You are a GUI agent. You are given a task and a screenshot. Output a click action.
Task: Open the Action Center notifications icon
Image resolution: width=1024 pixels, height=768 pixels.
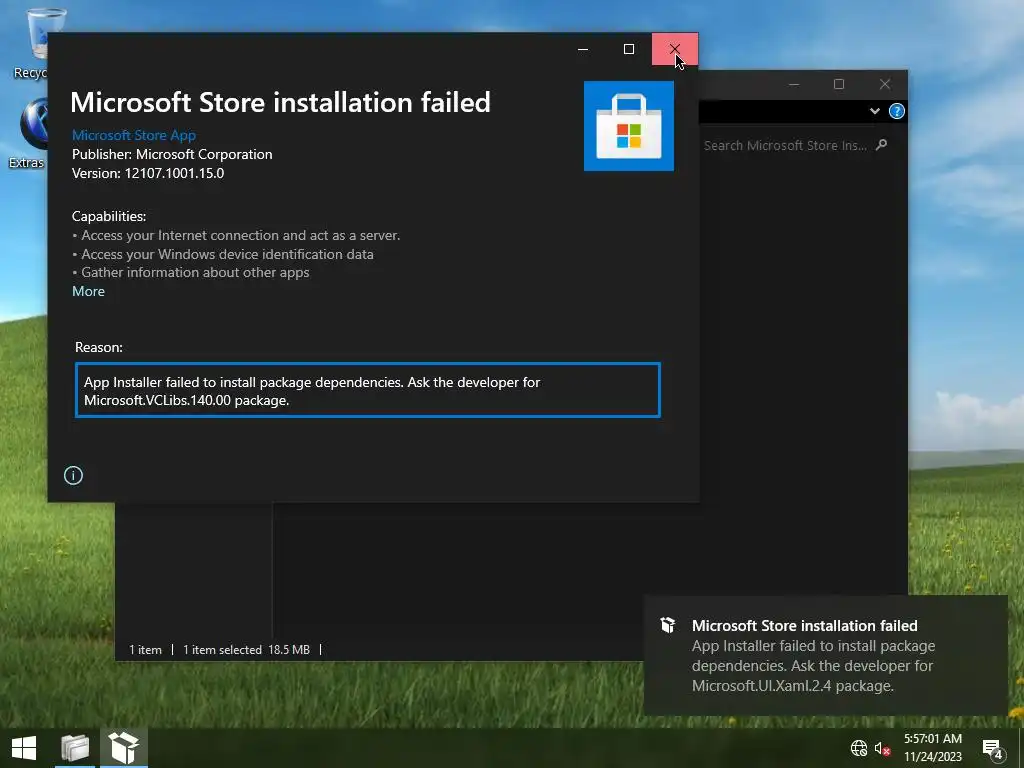(x=993, y=748)
